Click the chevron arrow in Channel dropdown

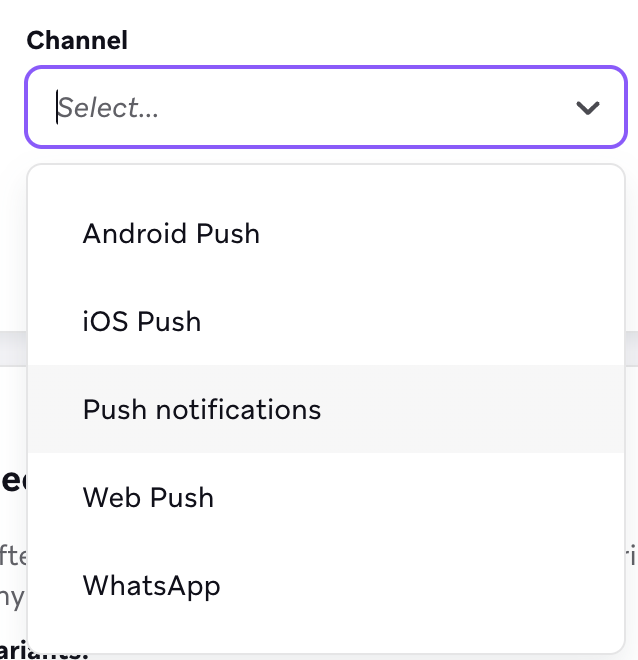coord(587,108)
